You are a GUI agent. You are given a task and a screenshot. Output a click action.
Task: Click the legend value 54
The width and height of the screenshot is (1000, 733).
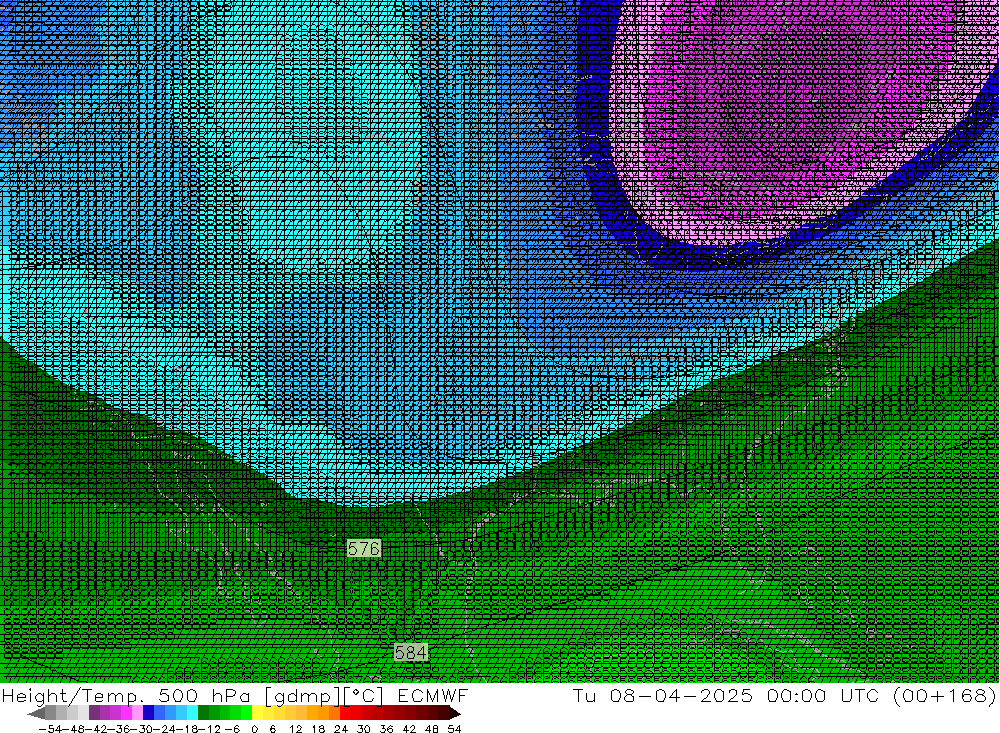454,729
